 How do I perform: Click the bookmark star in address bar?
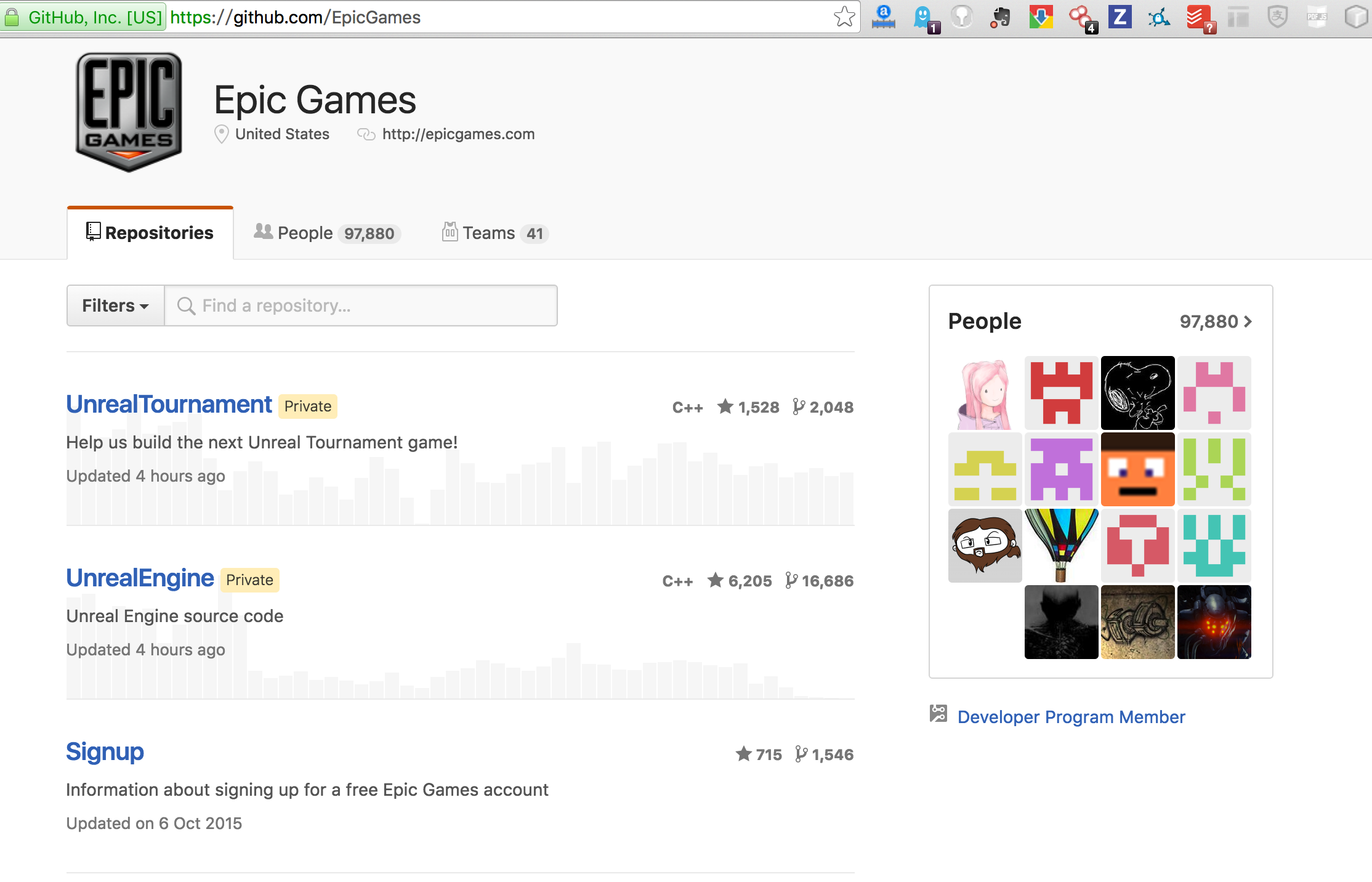click(x=844, y=17)
